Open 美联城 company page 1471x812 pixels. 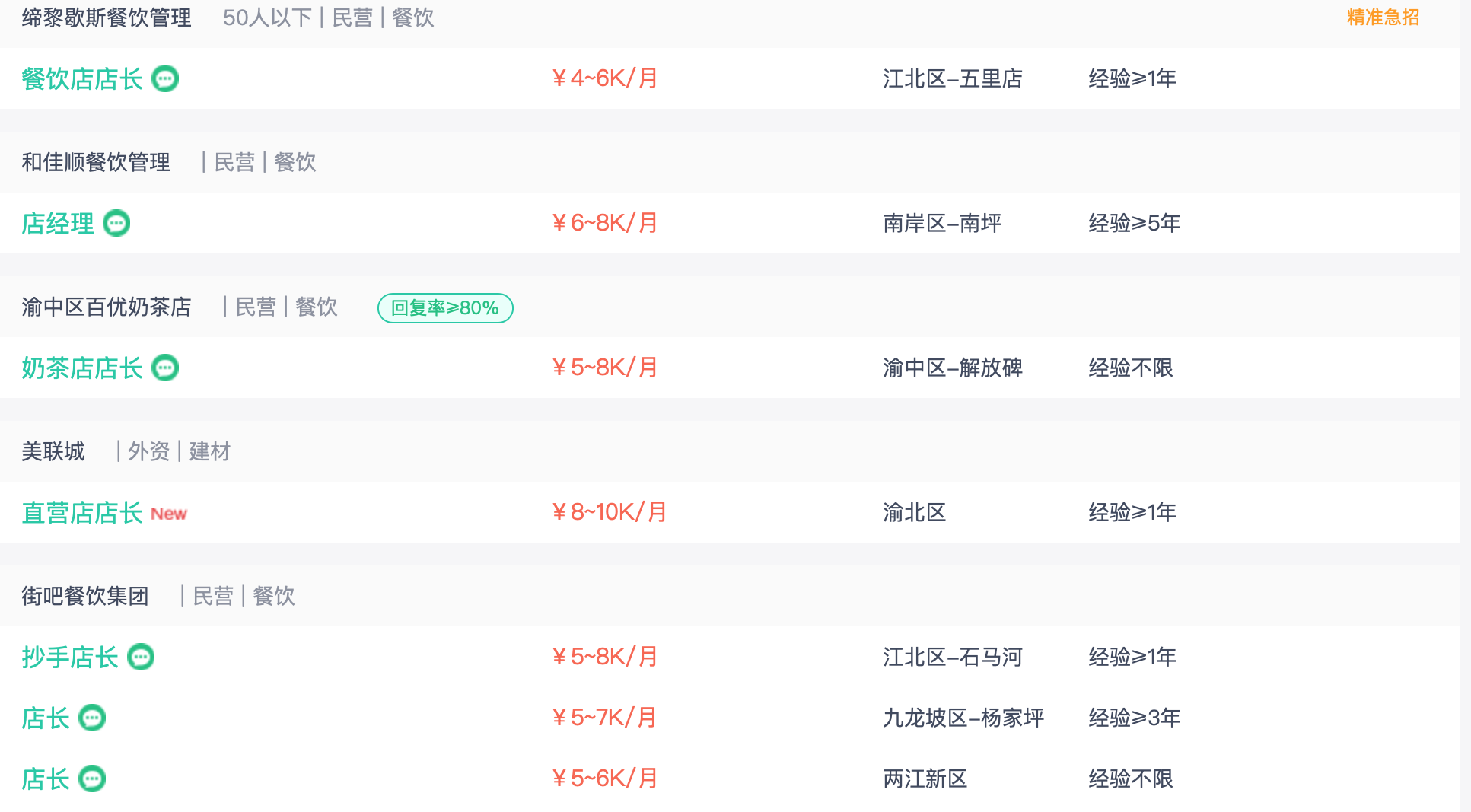53,451
